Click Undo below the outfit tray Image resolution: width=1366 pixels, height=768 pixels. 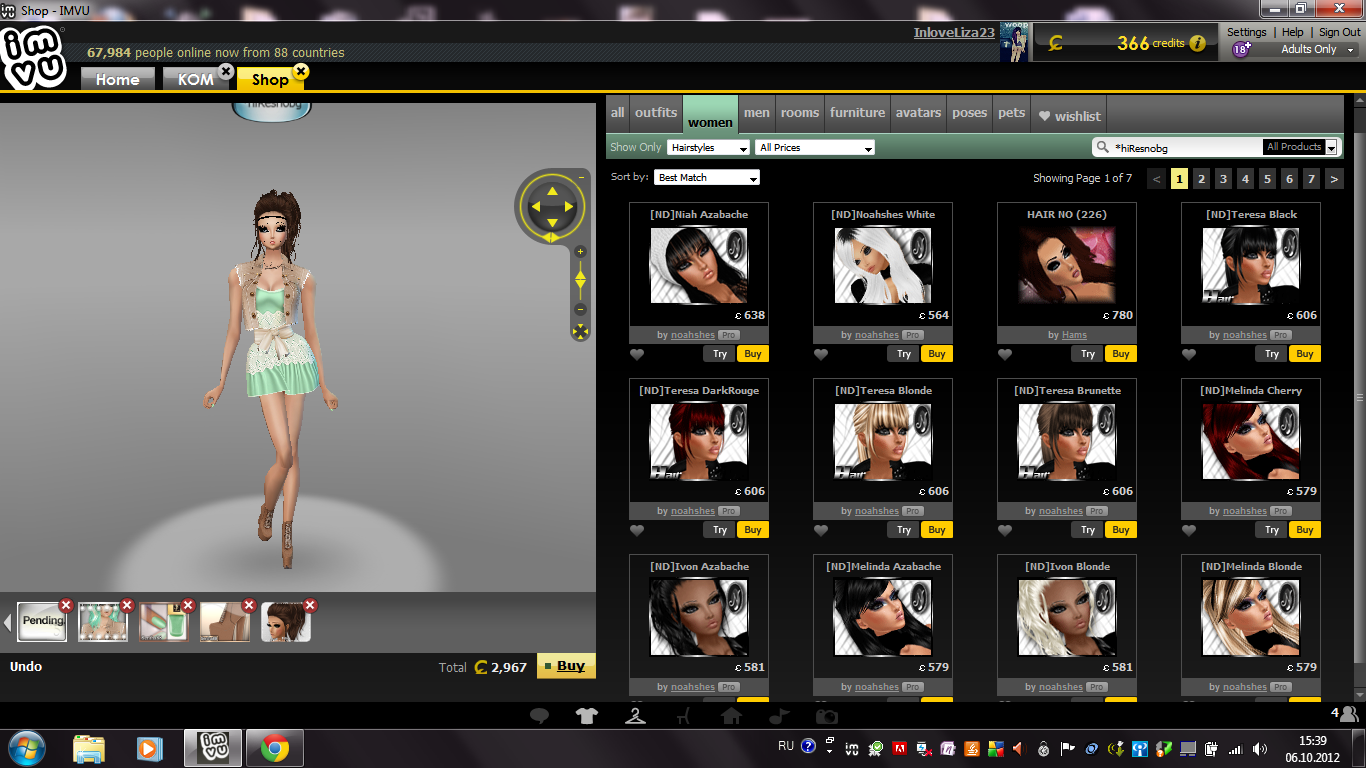tap(26, 666)
